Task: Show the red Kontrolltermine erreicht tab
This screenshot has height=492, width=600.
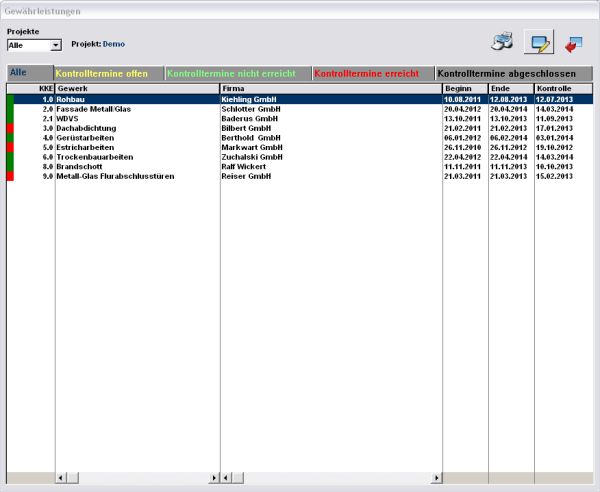Action: tap(373, 74)
